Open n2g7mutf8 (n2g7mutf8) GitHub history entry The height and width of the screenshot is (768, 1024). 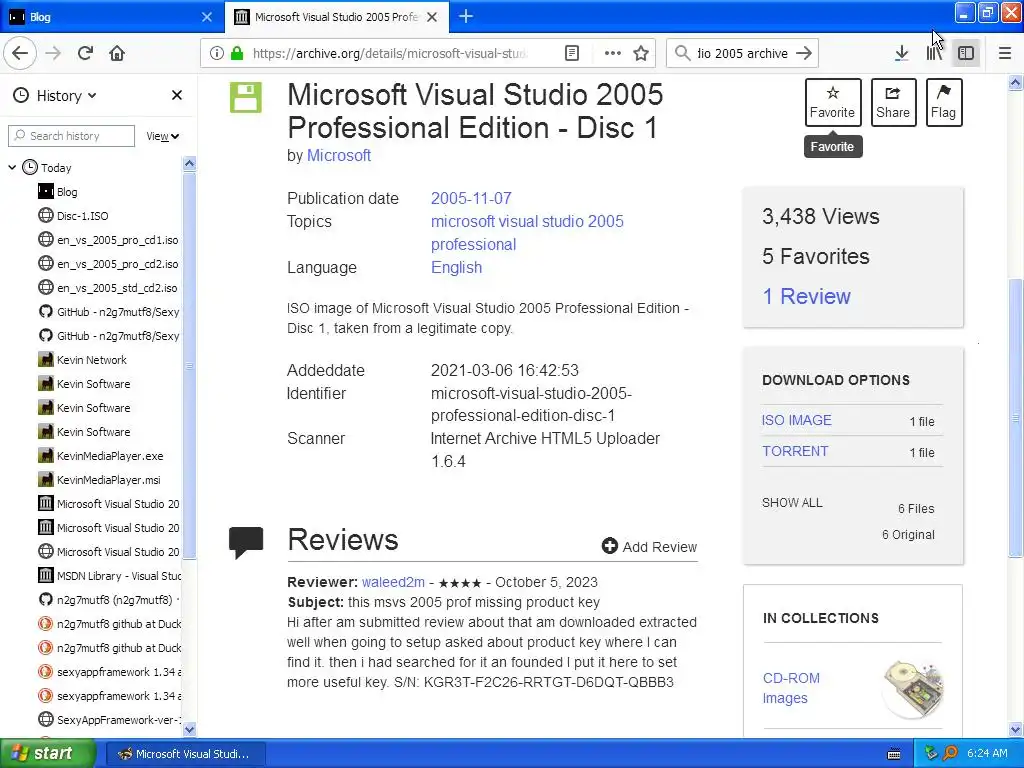pyautogui.click(x=108, y=600)
